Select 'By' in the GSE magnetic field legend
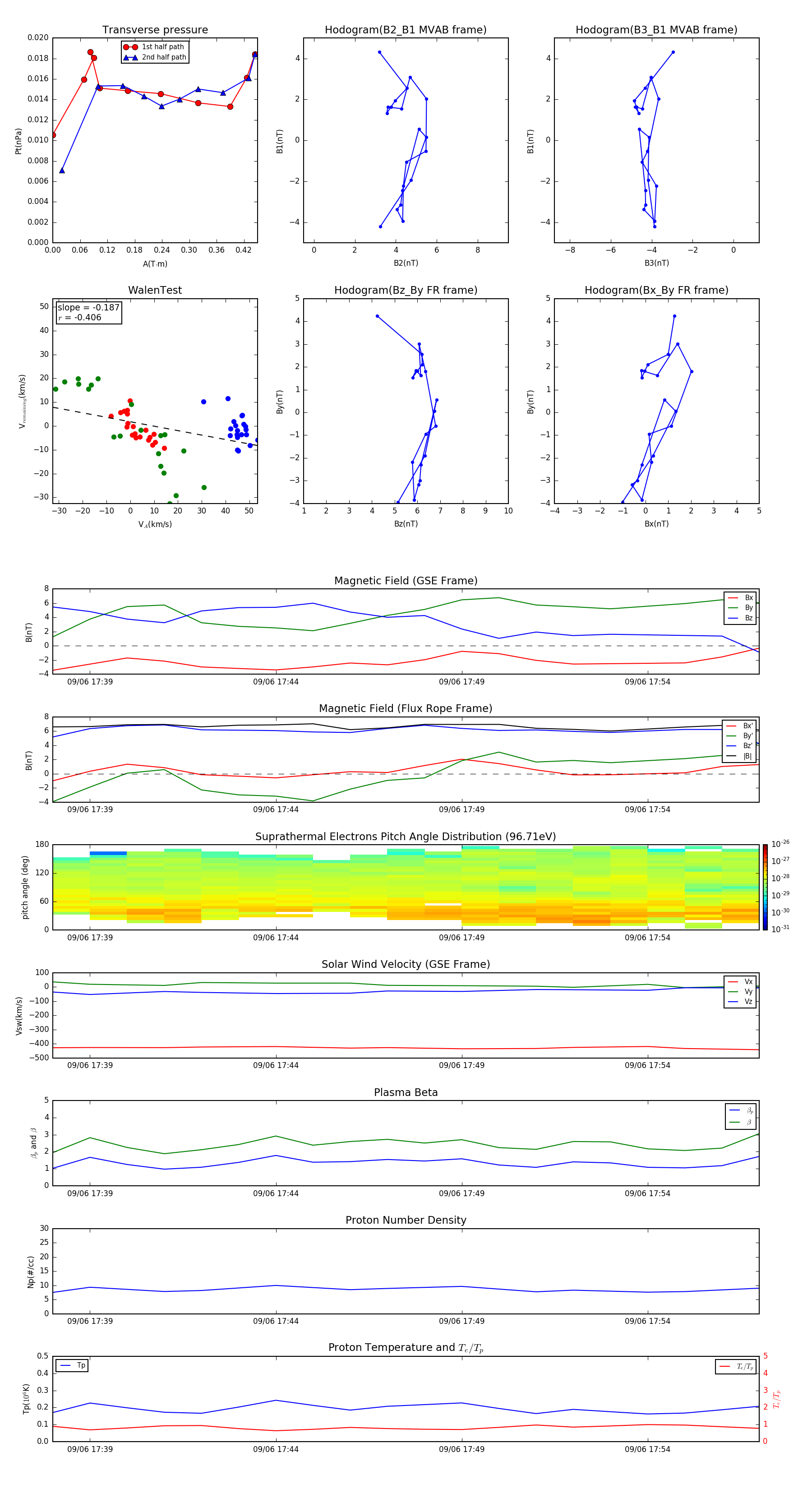The image size is (812, 1489). (x=740, y=607)
